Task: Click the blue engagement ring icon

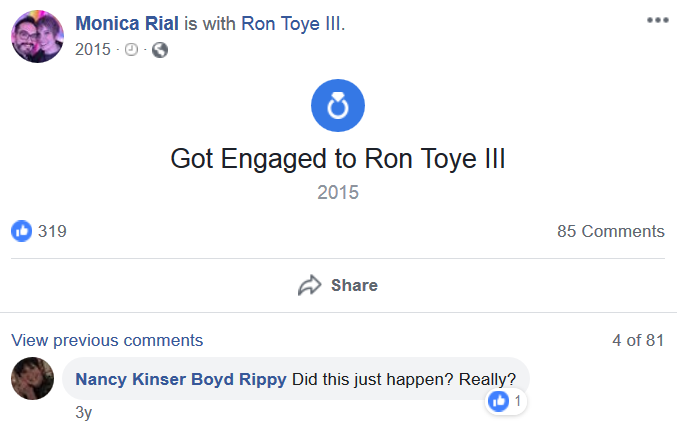Action: (x=338, y=105)
